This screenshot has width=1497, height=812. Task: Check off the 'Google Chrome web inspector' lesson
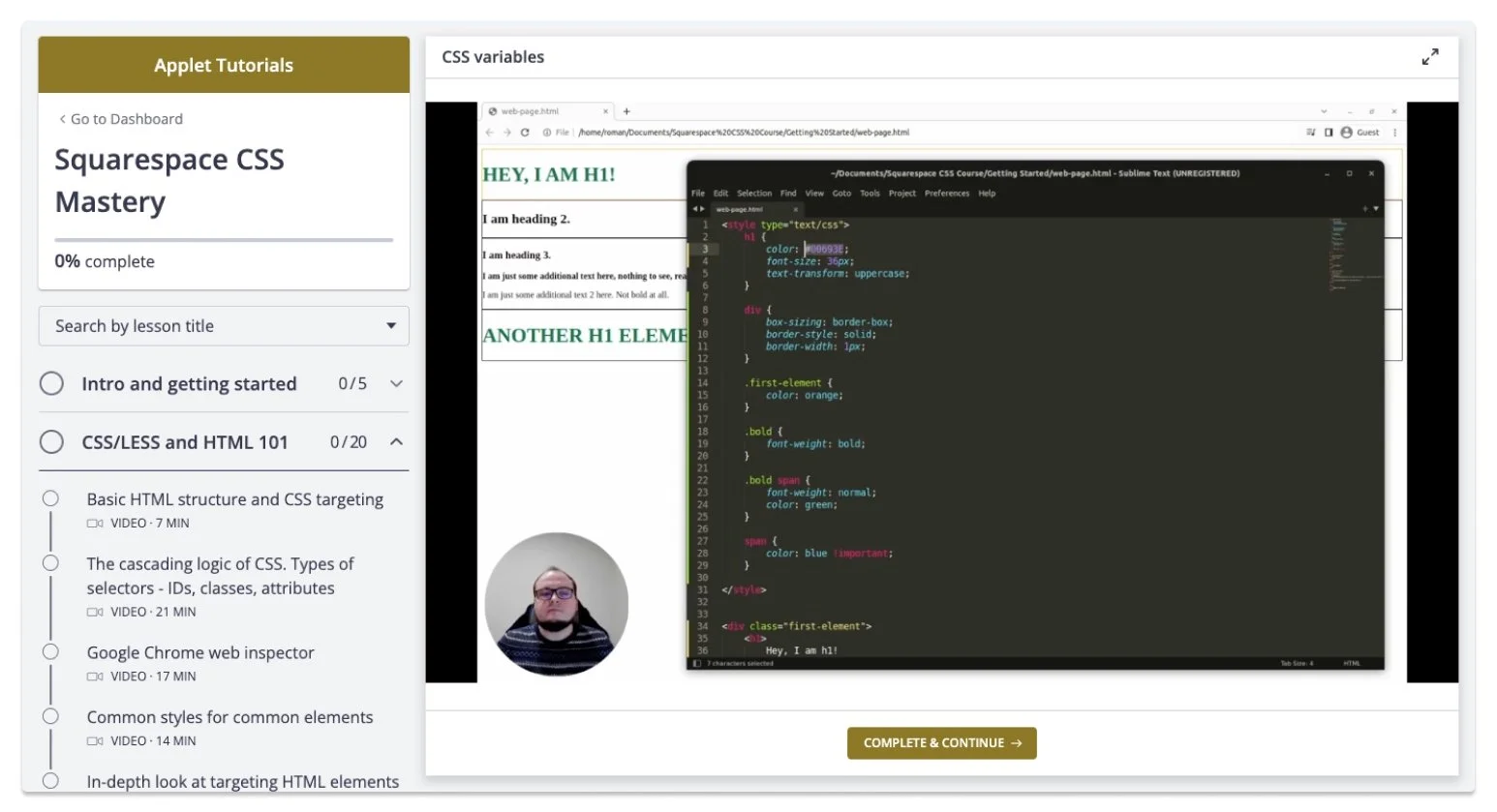click(50, 651)
